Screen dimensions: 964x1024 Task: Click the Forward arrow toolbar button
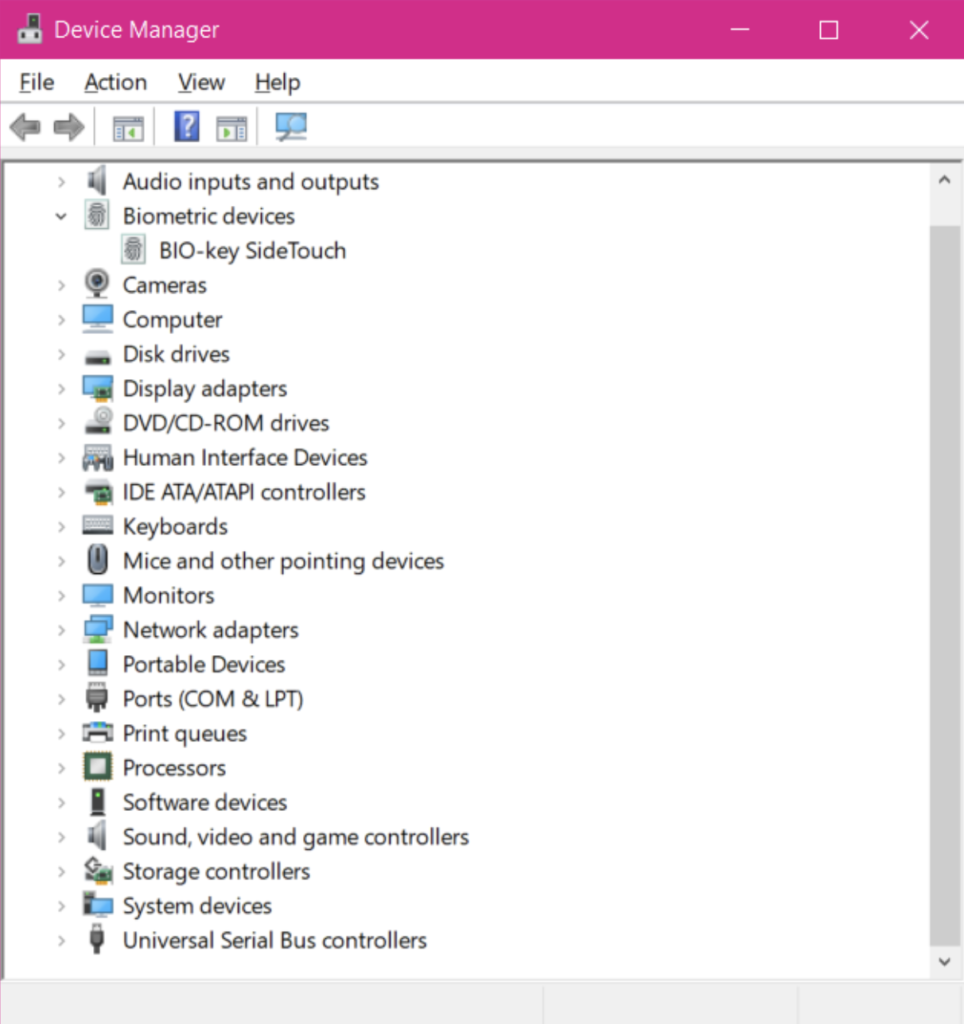coord(69,127)
